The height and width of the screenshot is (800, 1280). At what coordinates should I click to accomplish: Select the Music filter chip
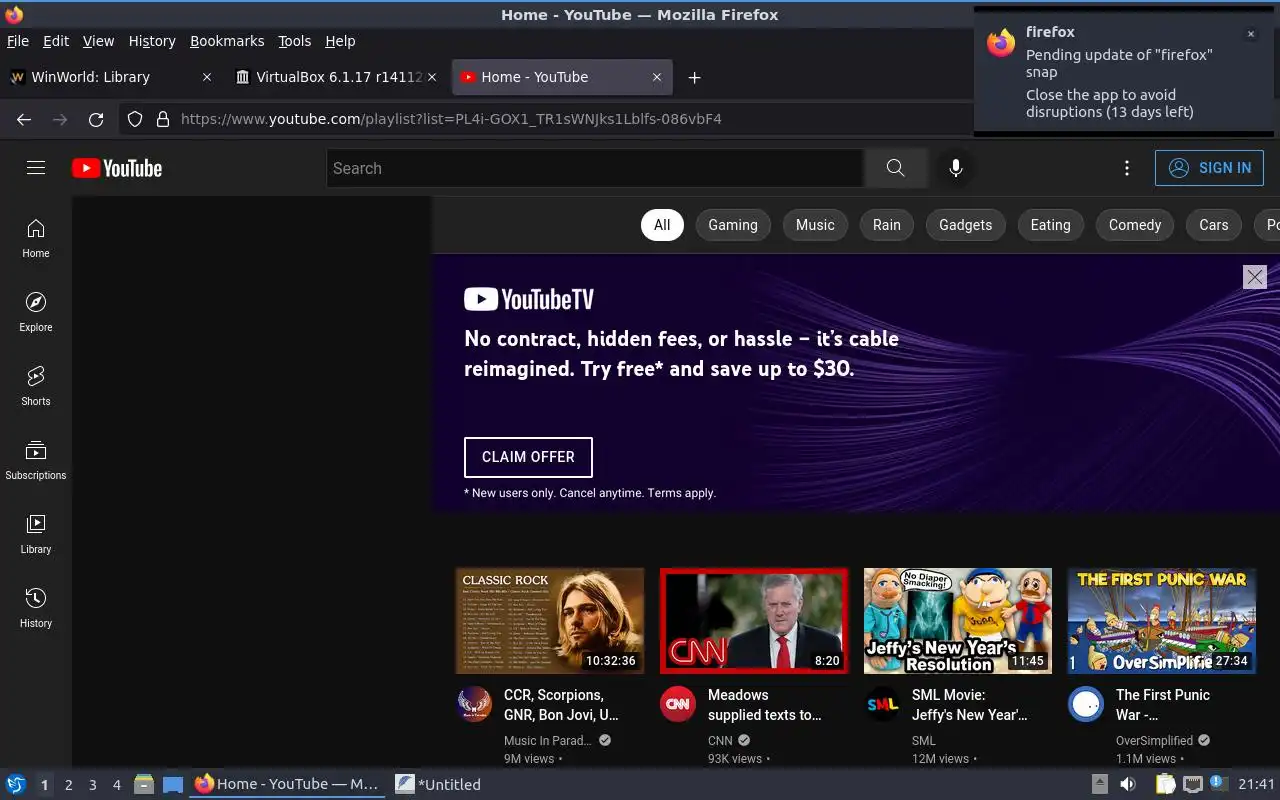click(x=815, y=225)
